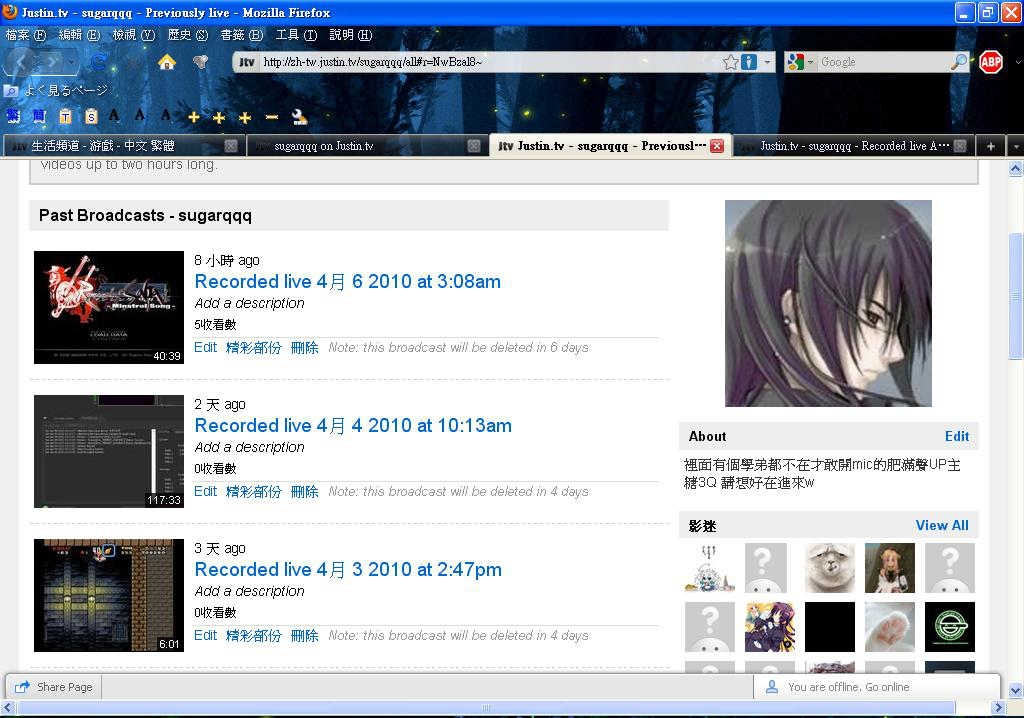Click View All in the 影迷 section
The image size is (1024, 718).
tap(942, 525)
